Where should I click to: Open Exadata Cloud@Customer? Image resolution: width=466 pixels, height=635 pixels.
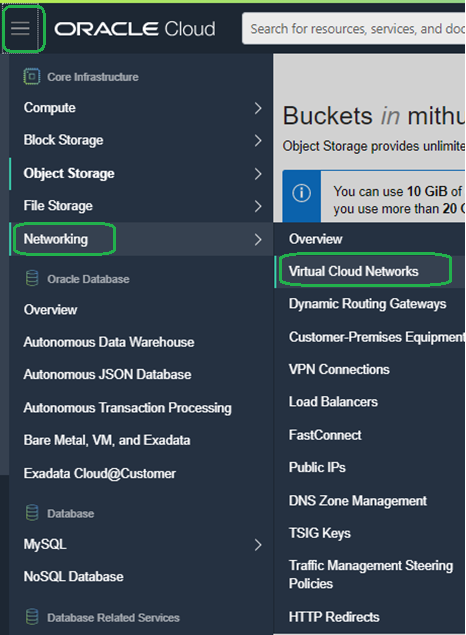pyautogui.click(x=100, y=473)
